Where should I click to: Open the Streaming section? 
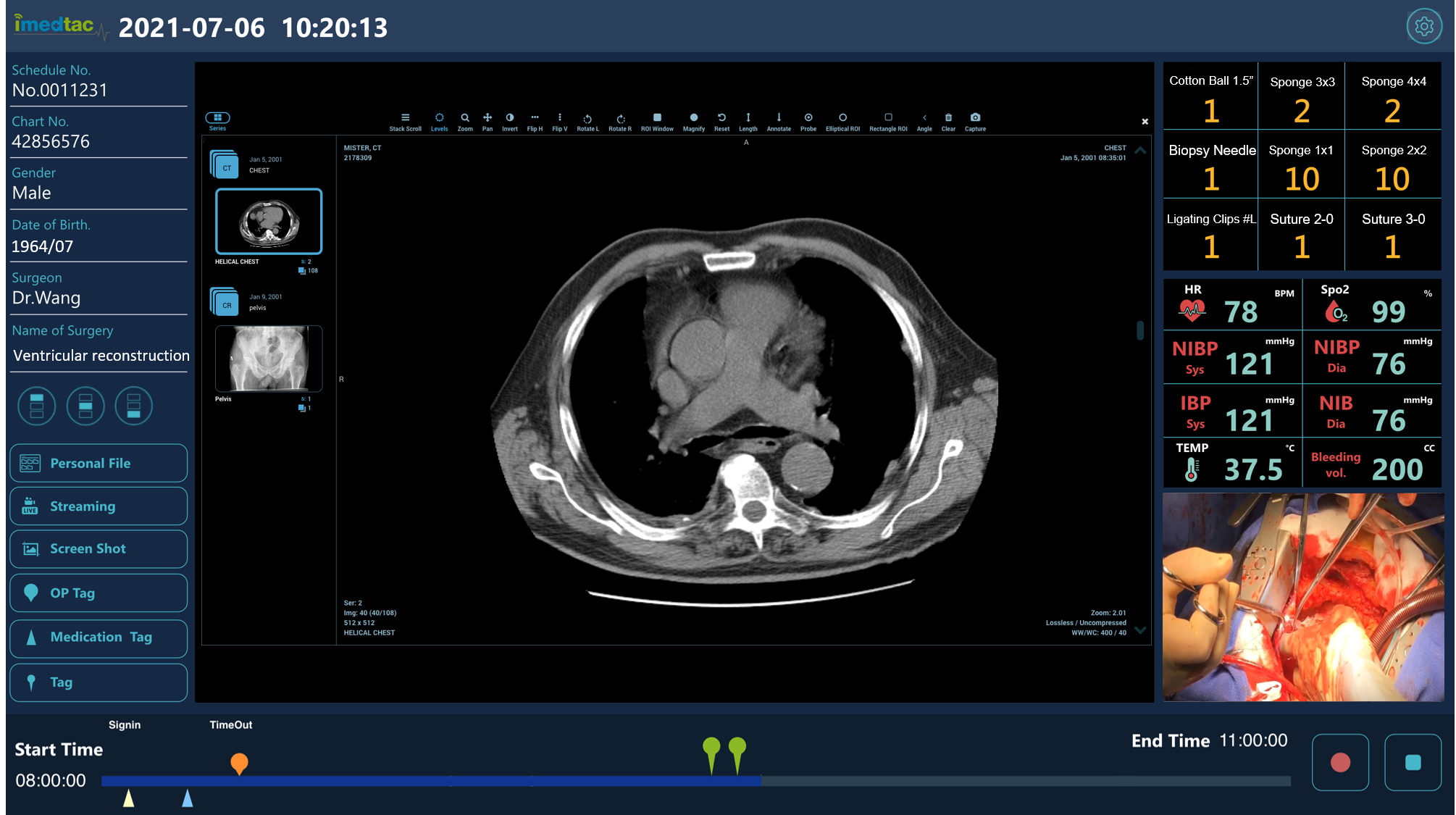click(x=99, y=506)
